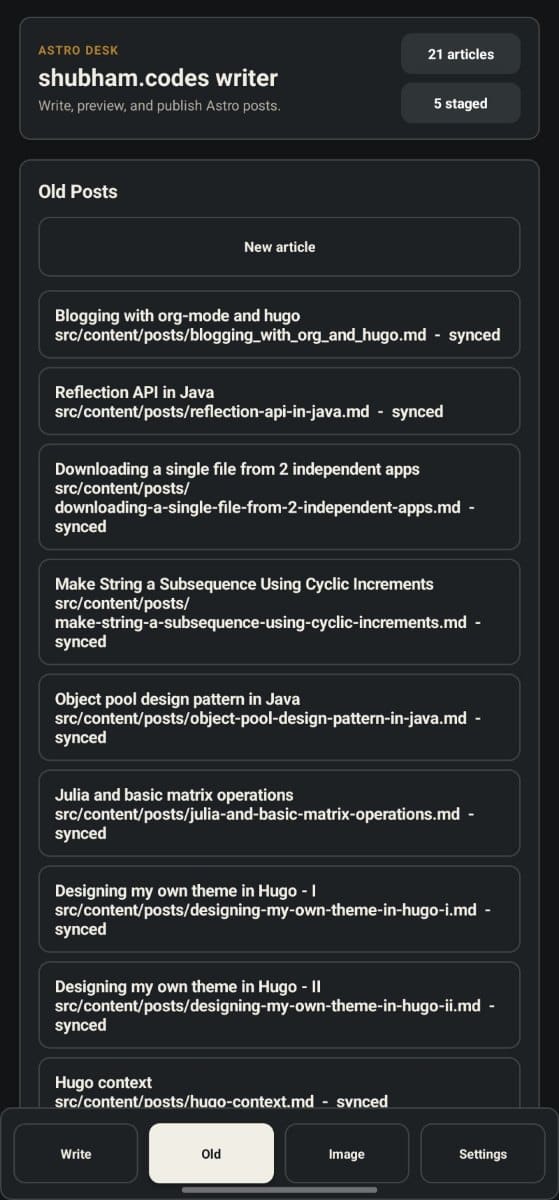
Task: Select Julia and basic matrix operations post
Action: 279,813
